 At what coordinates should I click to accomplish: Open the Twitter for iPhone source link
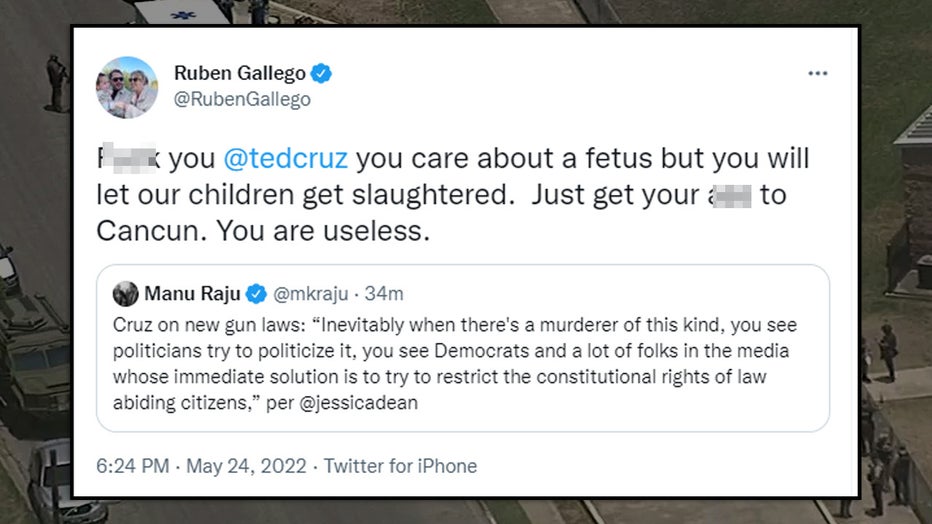click(400, 466)
